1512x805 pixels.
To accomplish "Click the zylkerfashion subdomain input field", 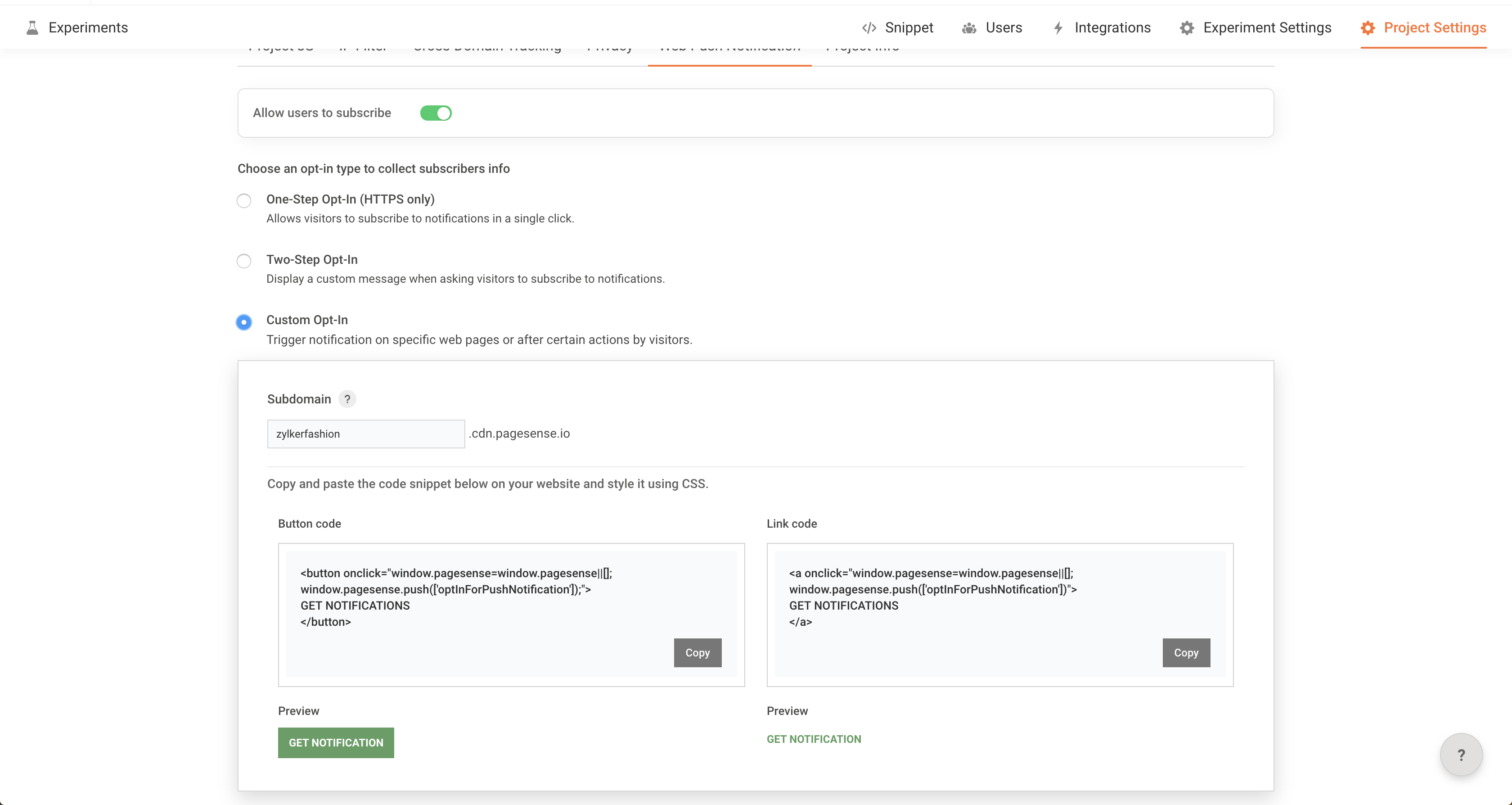I will pos(366,434).
